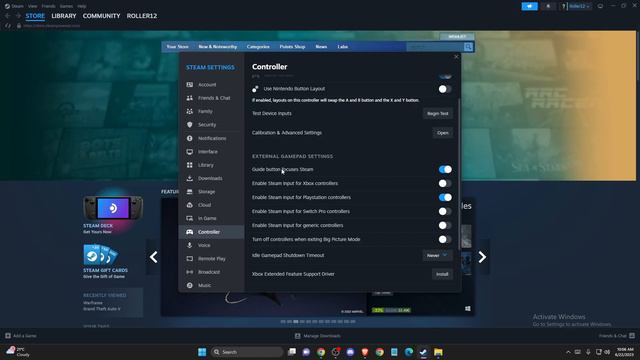Switch to the LIBRARY tab
The height and width of the screenshot is (360, 640).
pyautogui.click(x=64, y=16)
